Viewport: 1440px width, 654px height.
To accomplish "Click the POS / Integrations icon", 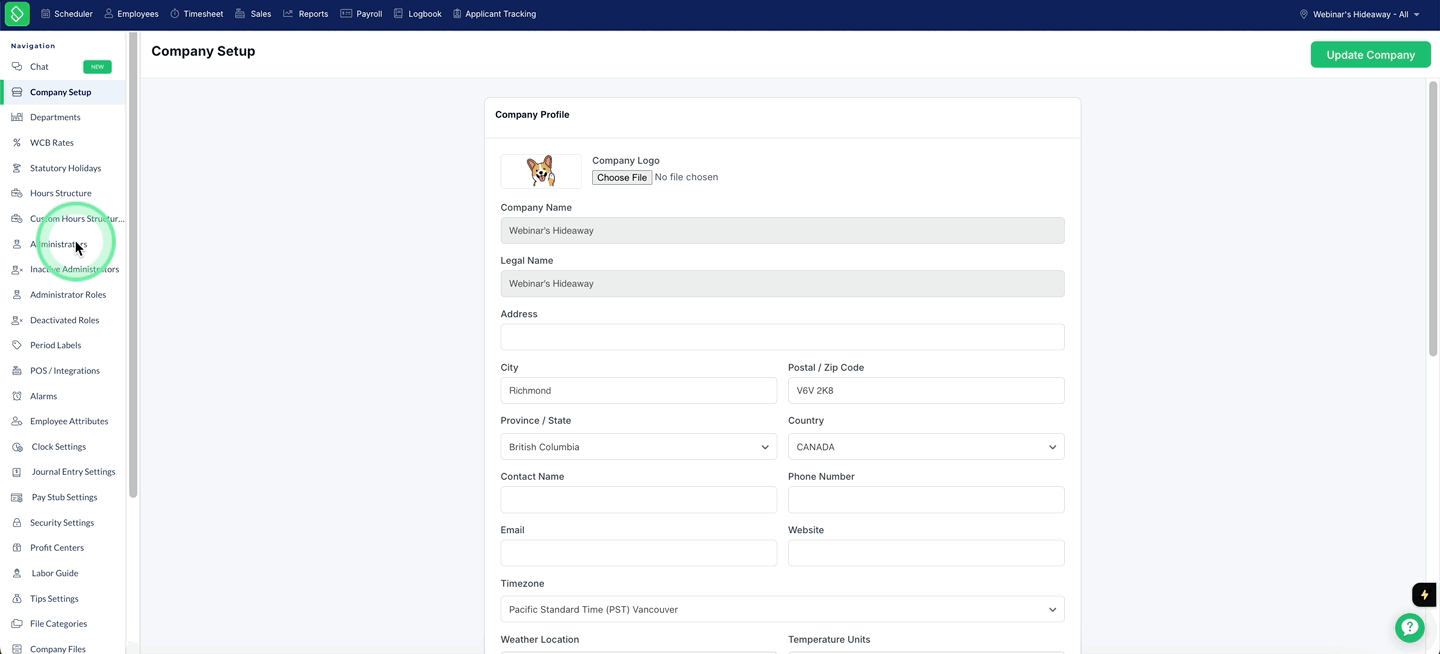I will point(17,370).
